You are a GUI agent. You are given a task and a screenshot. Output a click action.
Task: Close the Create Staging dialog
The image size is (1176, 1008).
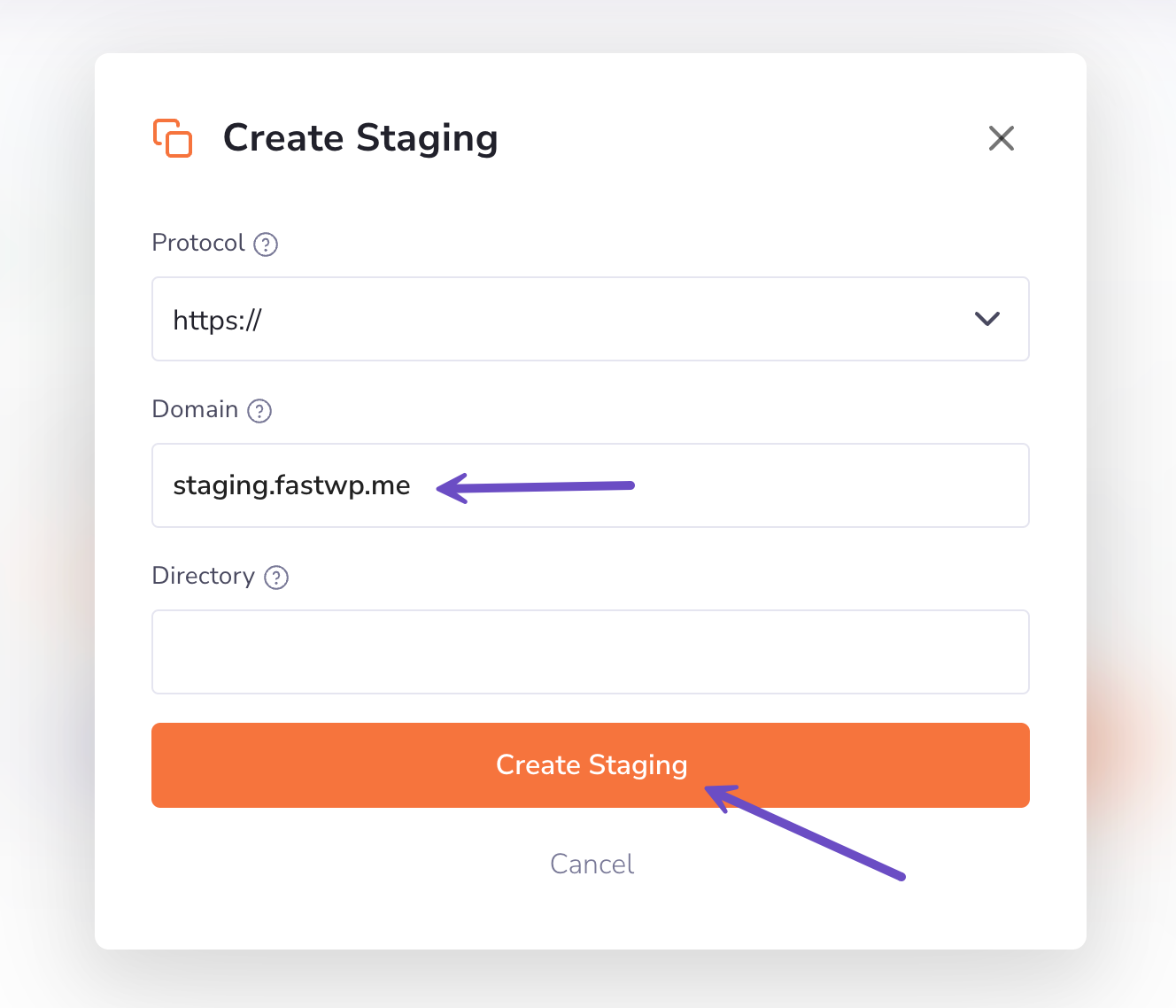1001,138
